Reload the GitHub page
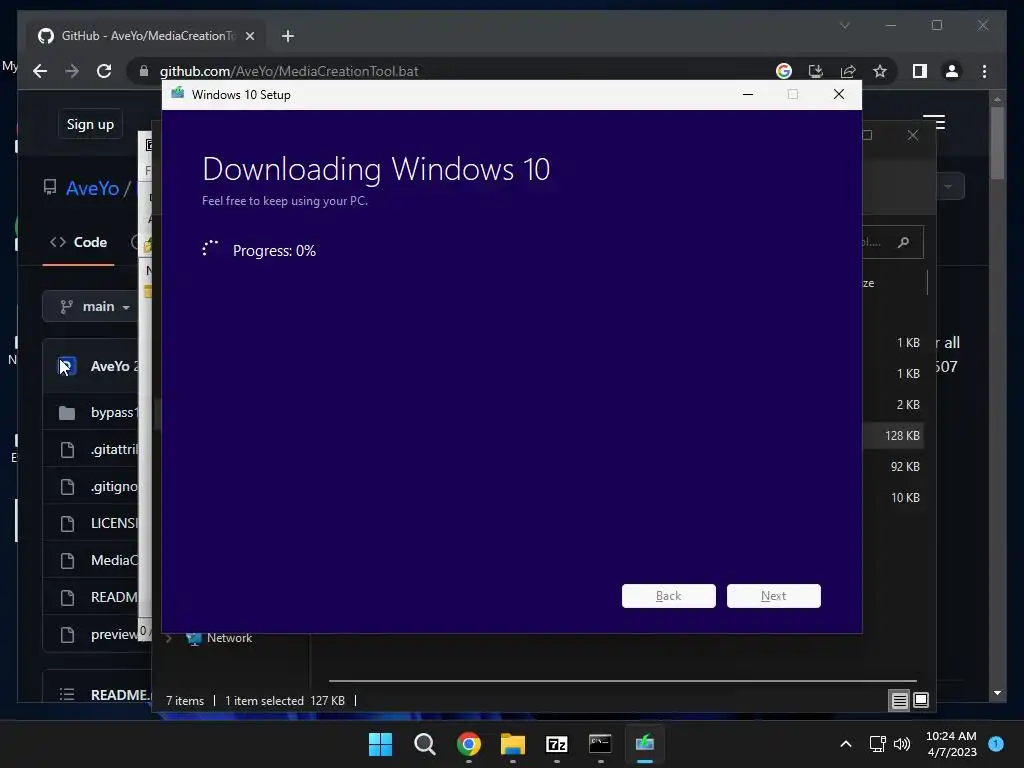The width and height of the screenshot is (1024, 768). [x=104, y=71]
